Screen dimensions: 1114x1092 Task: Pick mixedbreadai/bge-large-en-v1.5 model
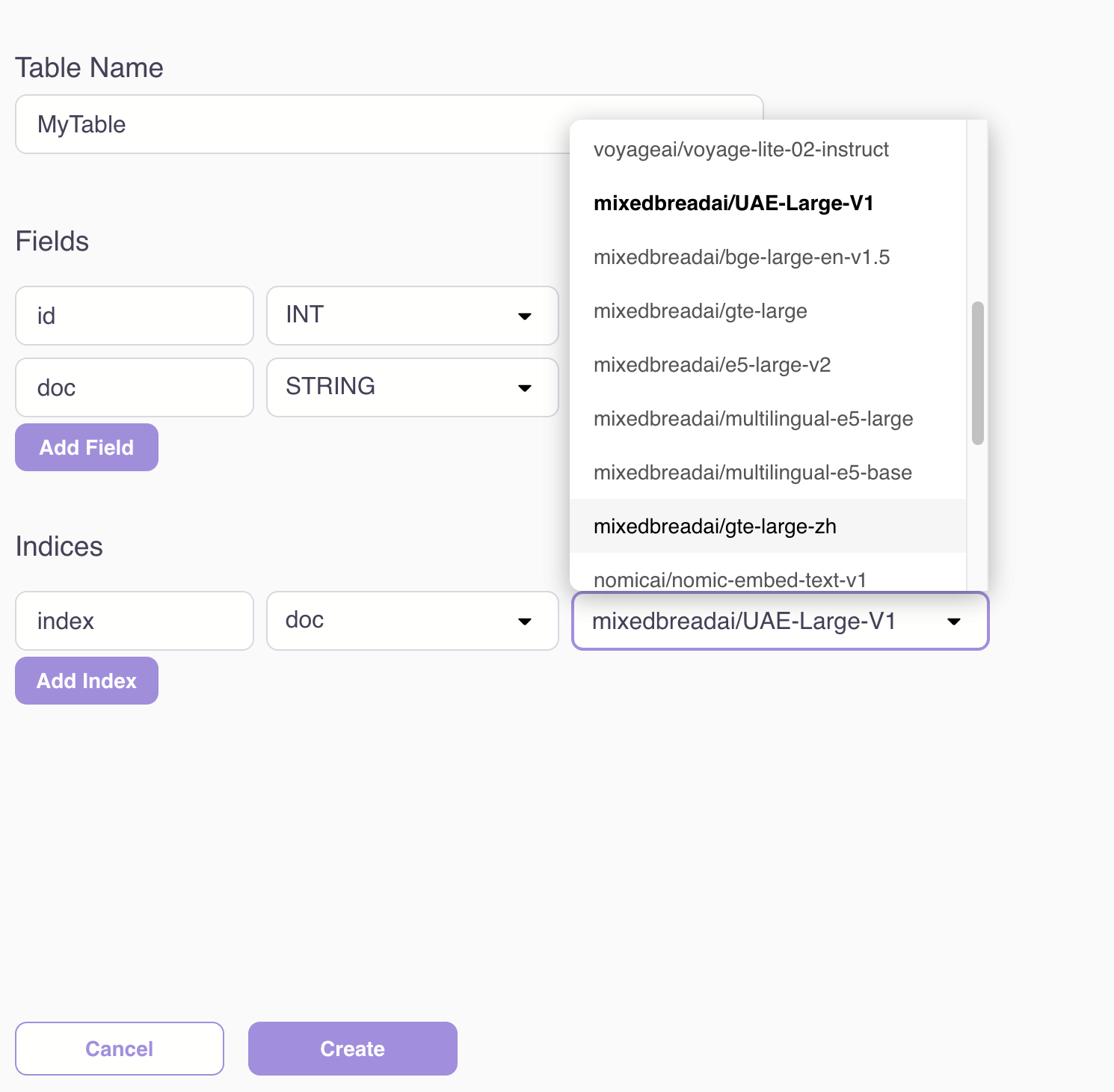pos(741,257)
